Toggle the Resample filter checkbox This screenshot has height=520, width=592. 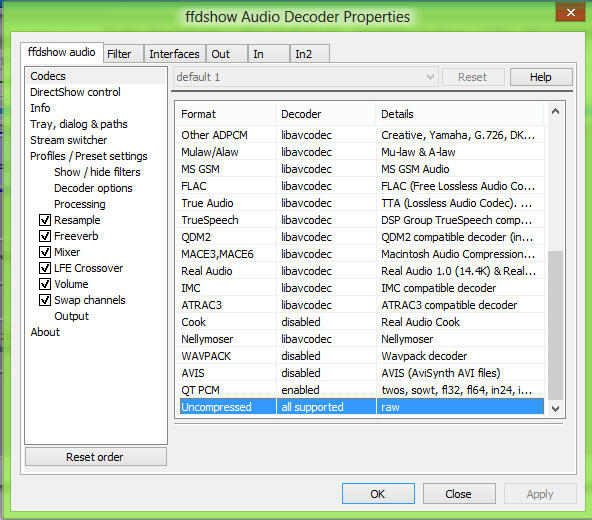point(45,220)
